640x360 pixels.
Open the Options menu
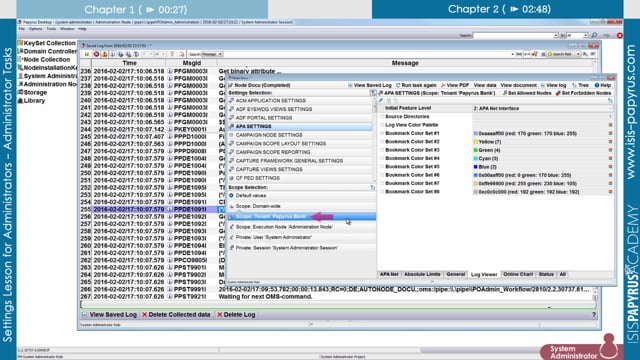pyautogui.click(x=36, y=29)
